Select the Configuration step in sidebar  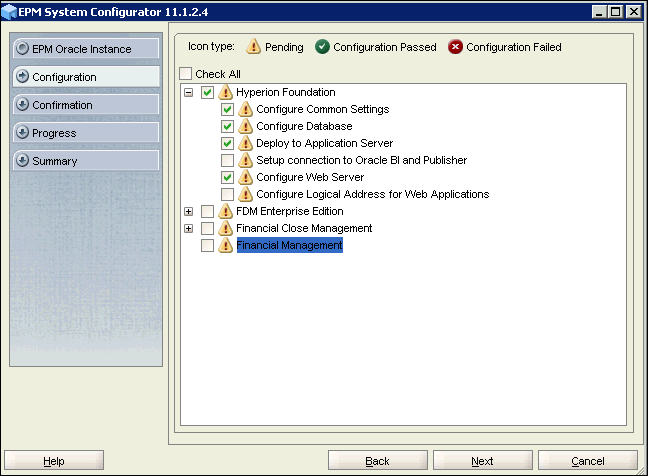tap(86, 76)
